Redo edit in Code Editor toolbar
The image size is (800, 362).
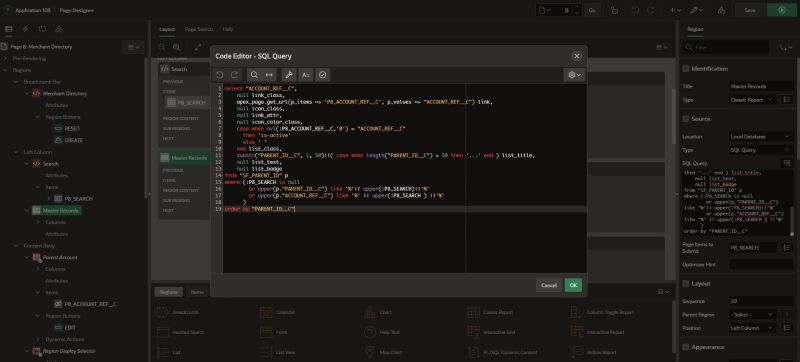(x=235, y=75)
